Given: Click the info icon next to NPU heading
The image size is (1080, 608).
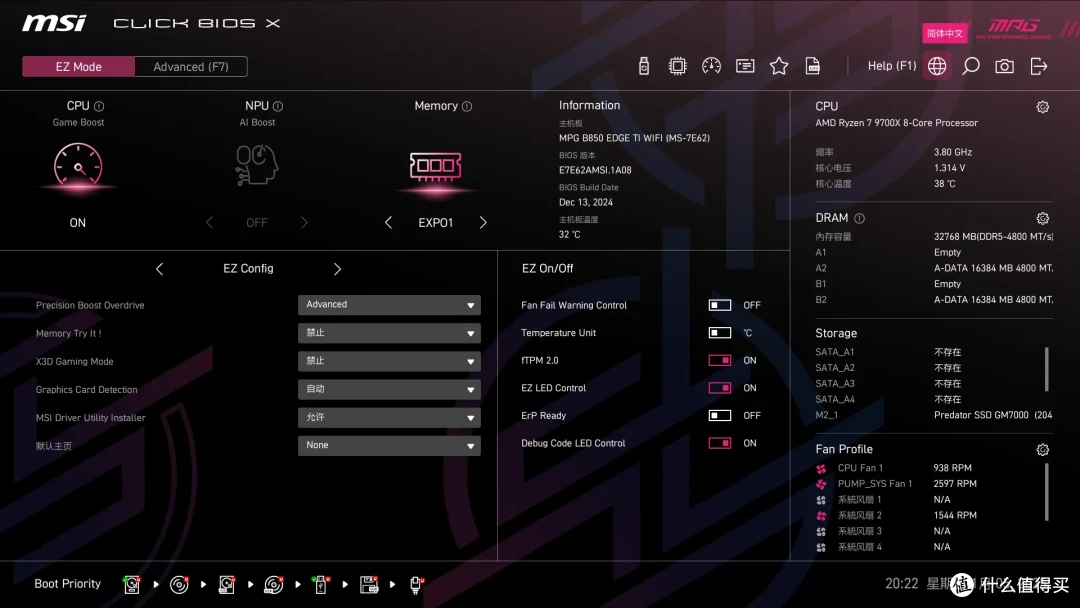Looking at the screenshot, I should [278, 106].
